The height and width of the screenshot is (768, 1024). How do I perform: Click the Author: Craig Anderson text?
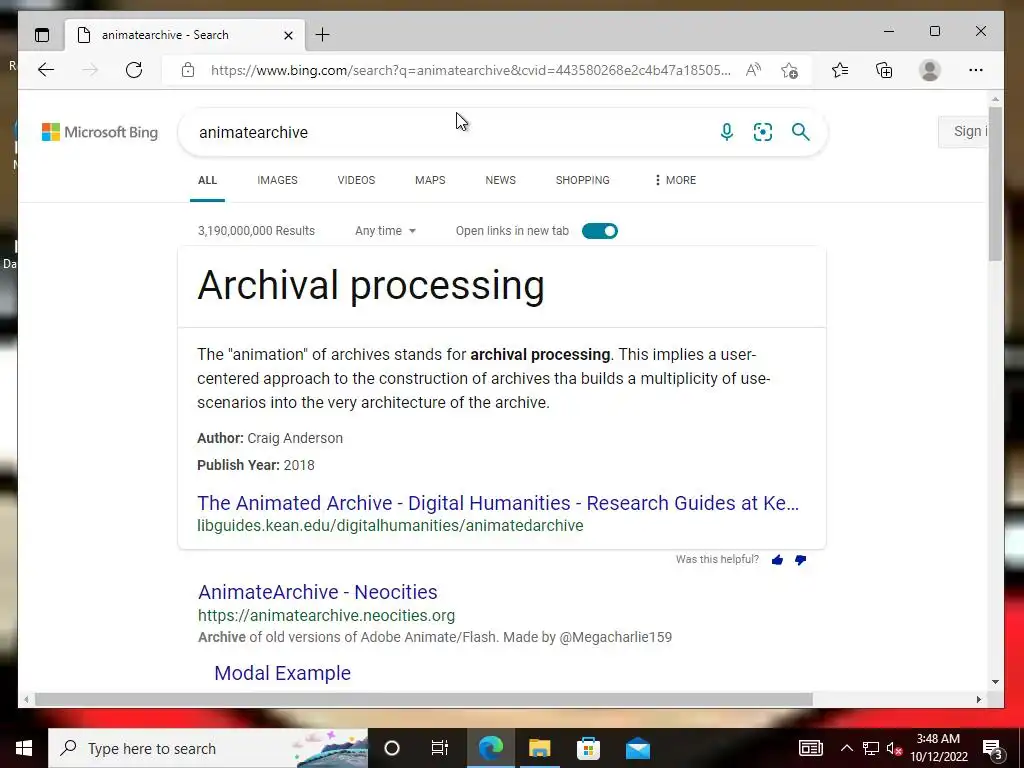[x=270, y=438]
